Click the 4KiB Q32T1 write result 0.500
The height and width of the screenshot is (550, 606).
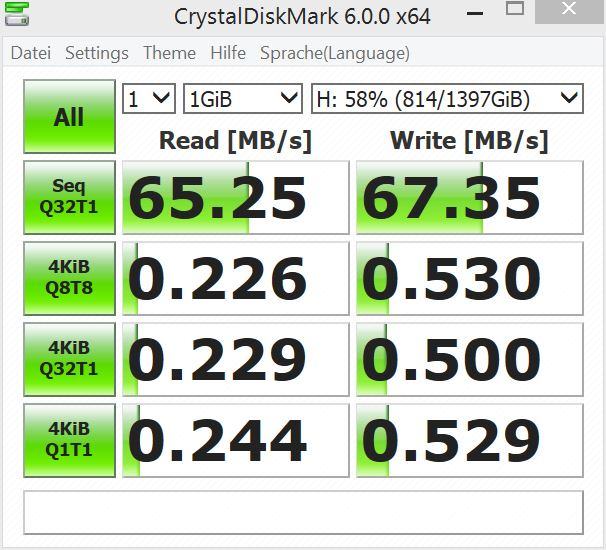pos(470,359)
